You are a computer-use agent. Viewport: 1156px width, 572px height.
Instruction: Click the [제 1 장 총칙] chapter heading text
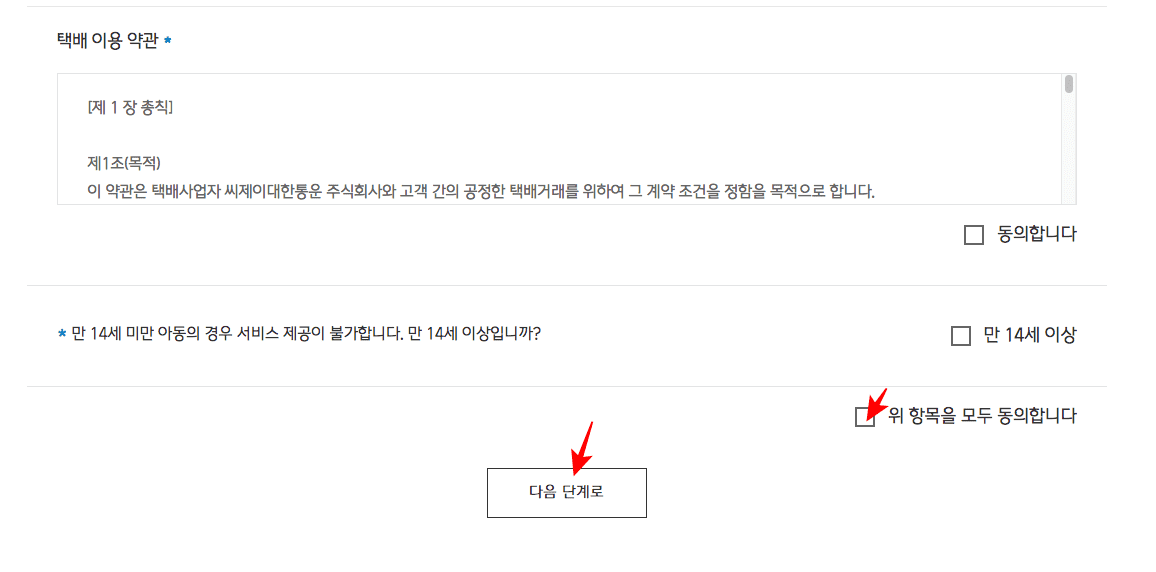pos(130,108)
